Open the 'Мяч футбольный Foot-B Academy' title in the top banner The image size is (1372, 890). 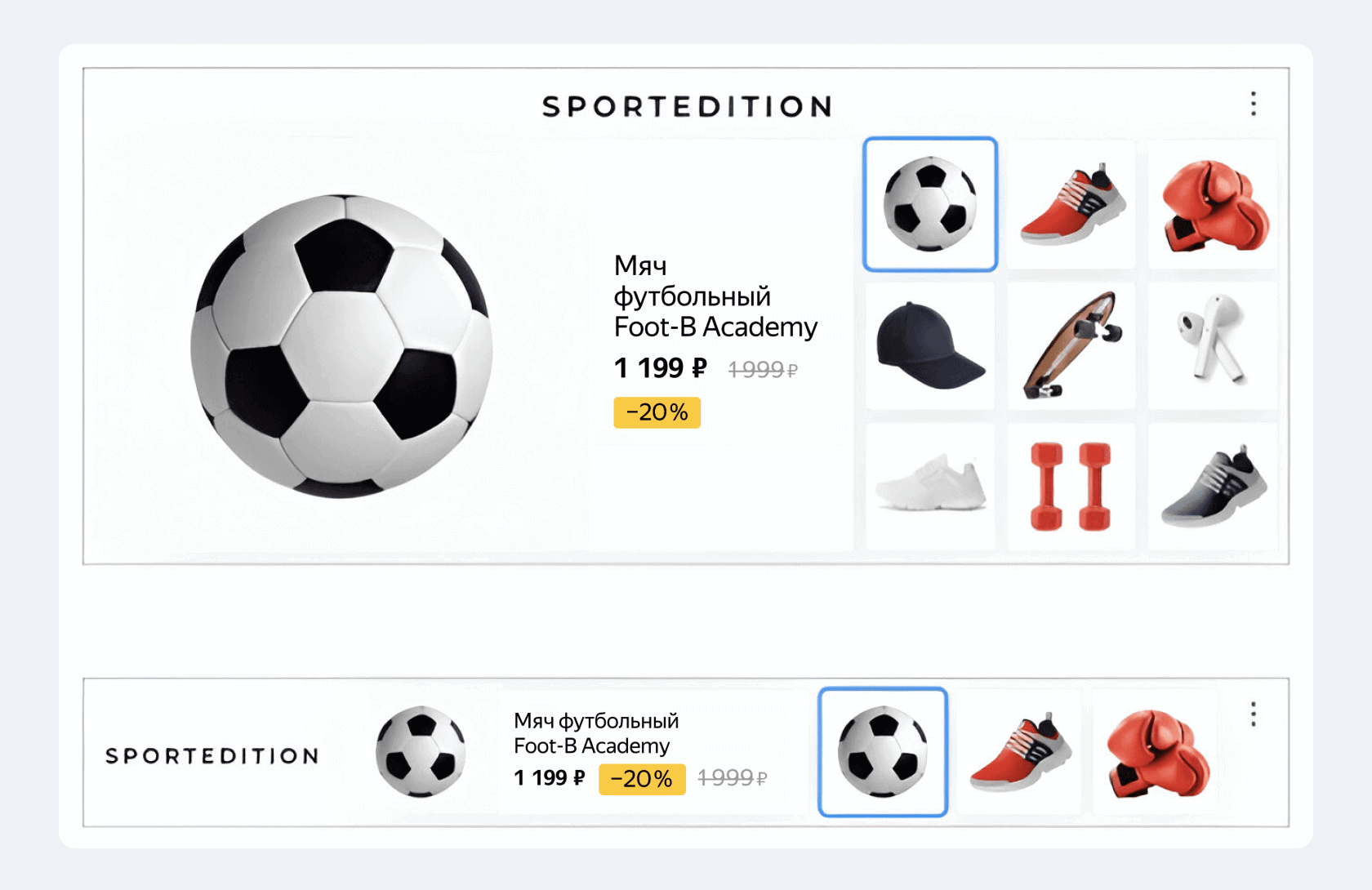[x=715, y=296]
